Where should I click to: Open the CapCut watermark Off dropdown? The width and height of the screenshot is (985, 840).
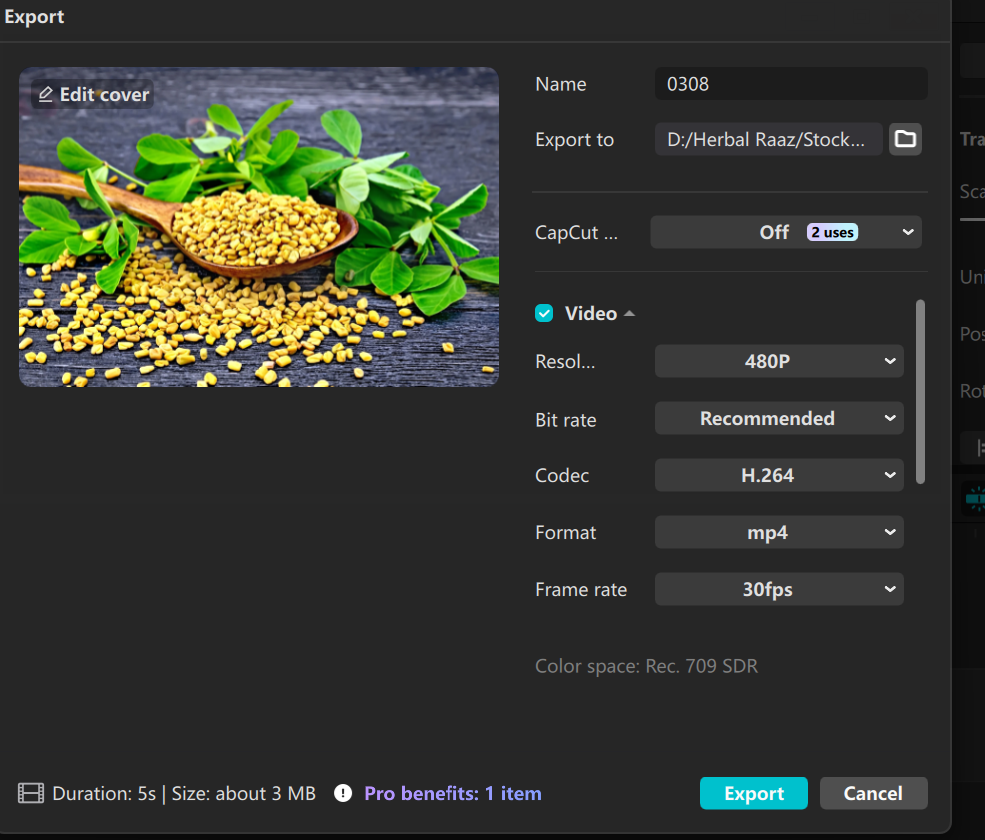786,232
